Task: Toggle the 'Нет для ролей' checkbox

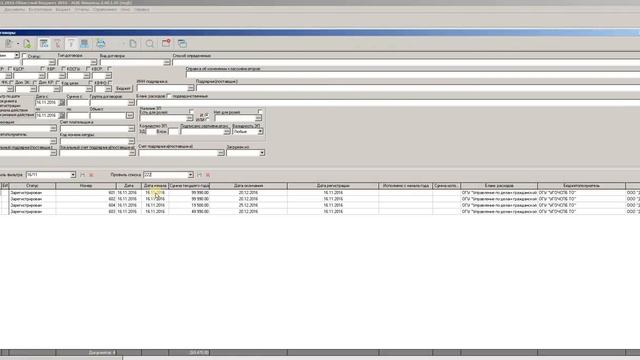Action: [260, 111]
